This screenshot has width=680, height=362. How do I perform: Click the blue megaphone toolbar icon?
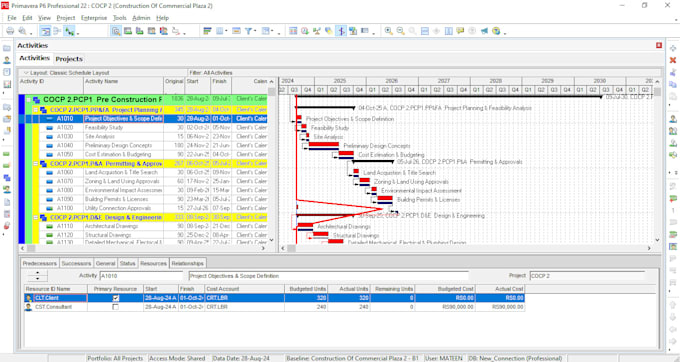(x=484, y=31)
